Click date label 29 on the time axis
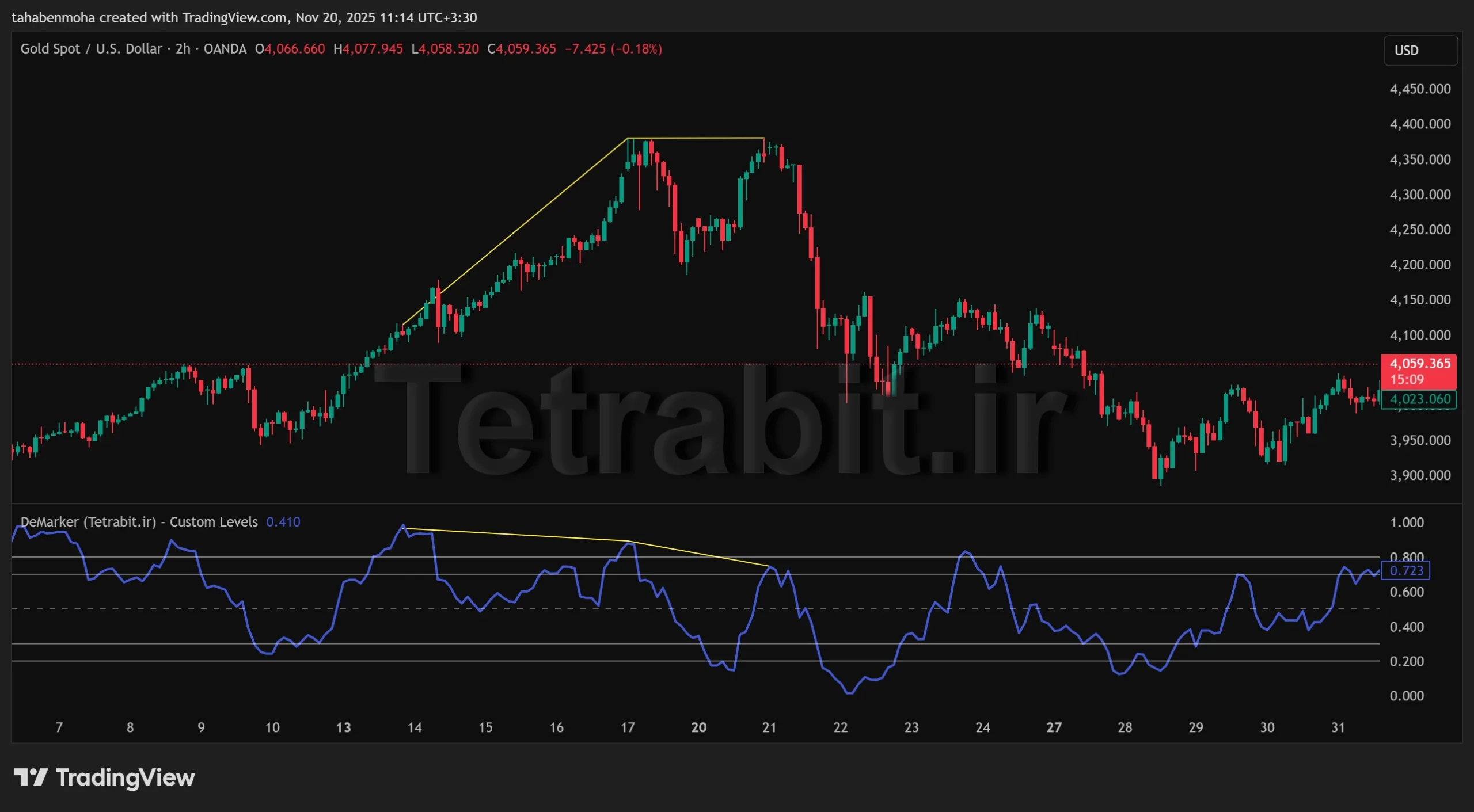This screenshot has width=1474, height=812. 1196,727
